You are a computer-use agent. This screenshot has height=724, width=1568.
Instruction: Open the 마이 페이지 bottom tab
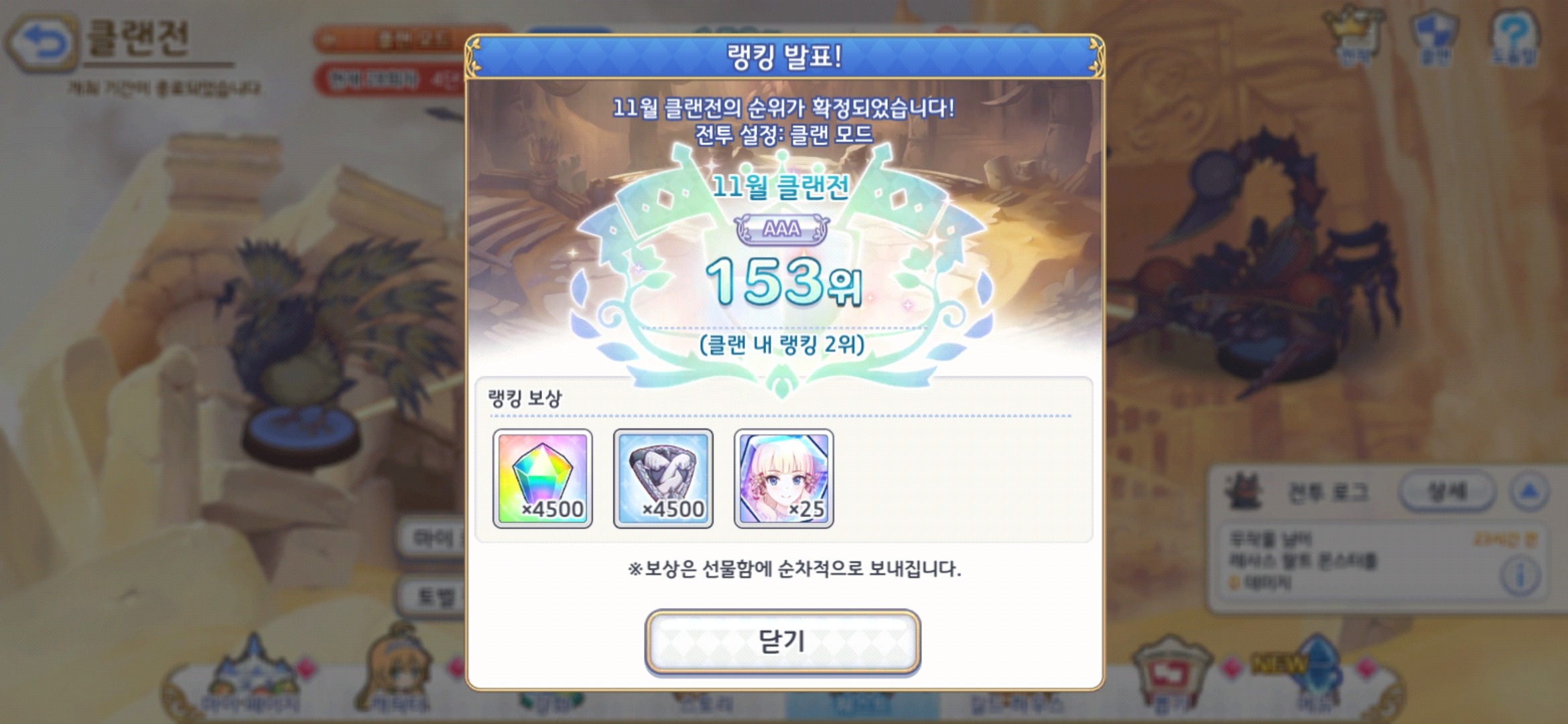[x=251, y=677]
